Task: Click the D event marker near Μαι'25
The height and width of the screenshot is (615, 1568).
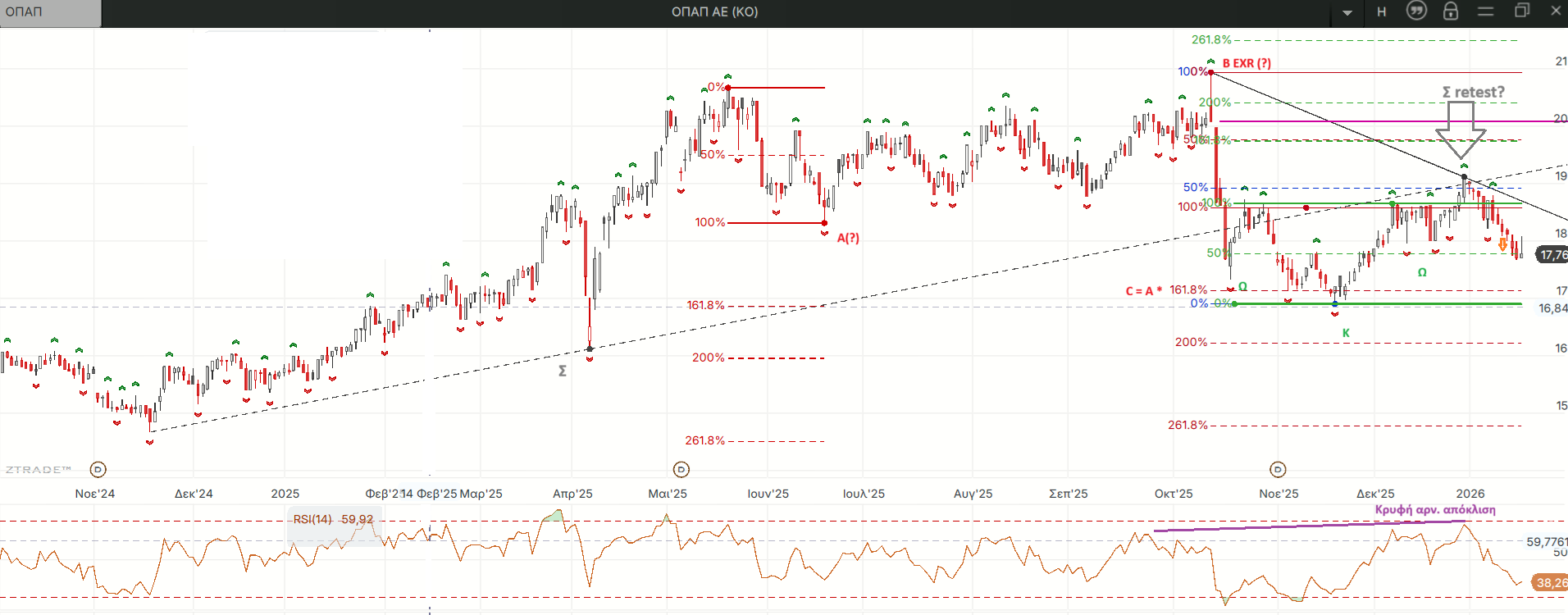Action: pyautogui.click(x=681, y=470)
